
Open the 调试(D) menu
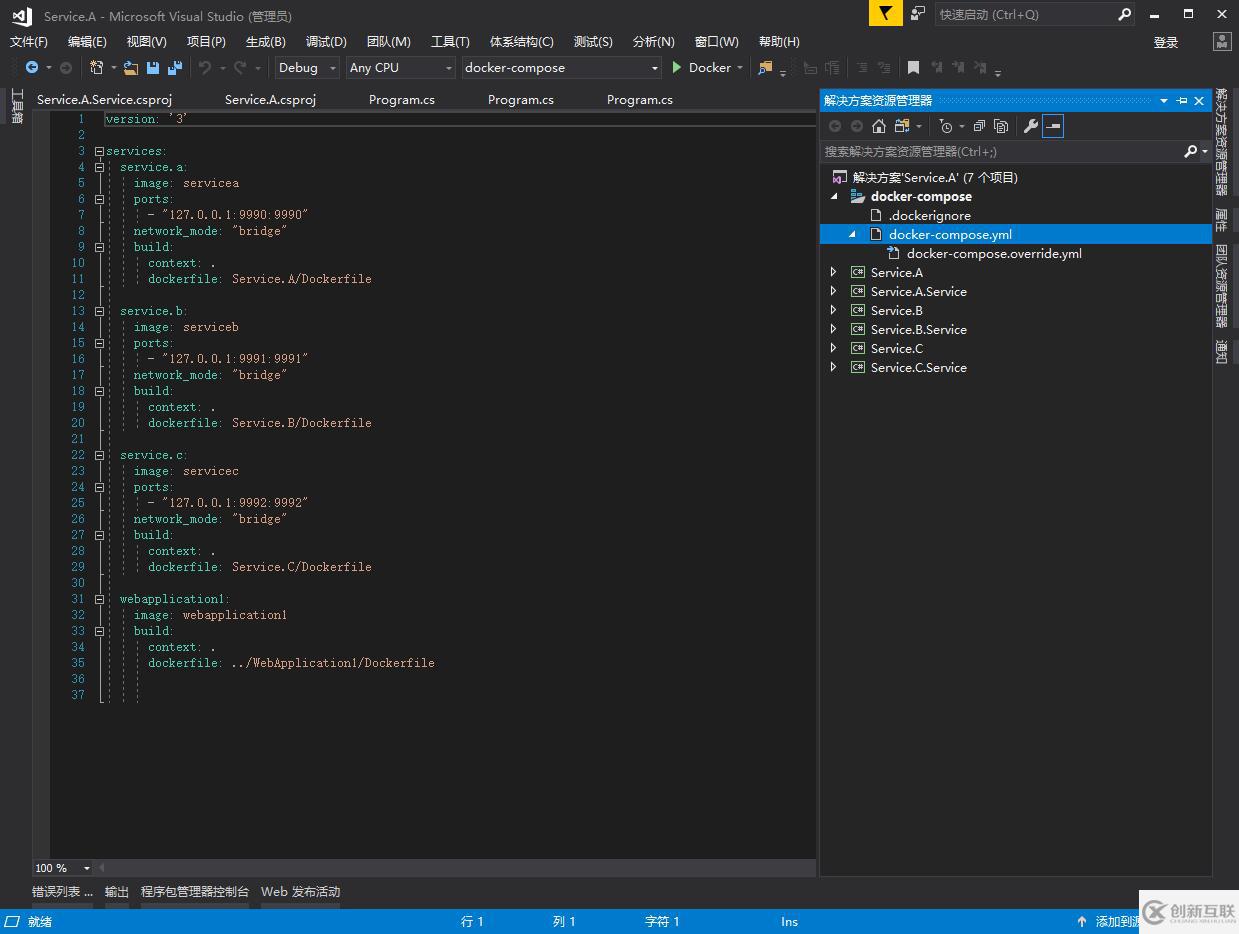click(326, 42)
